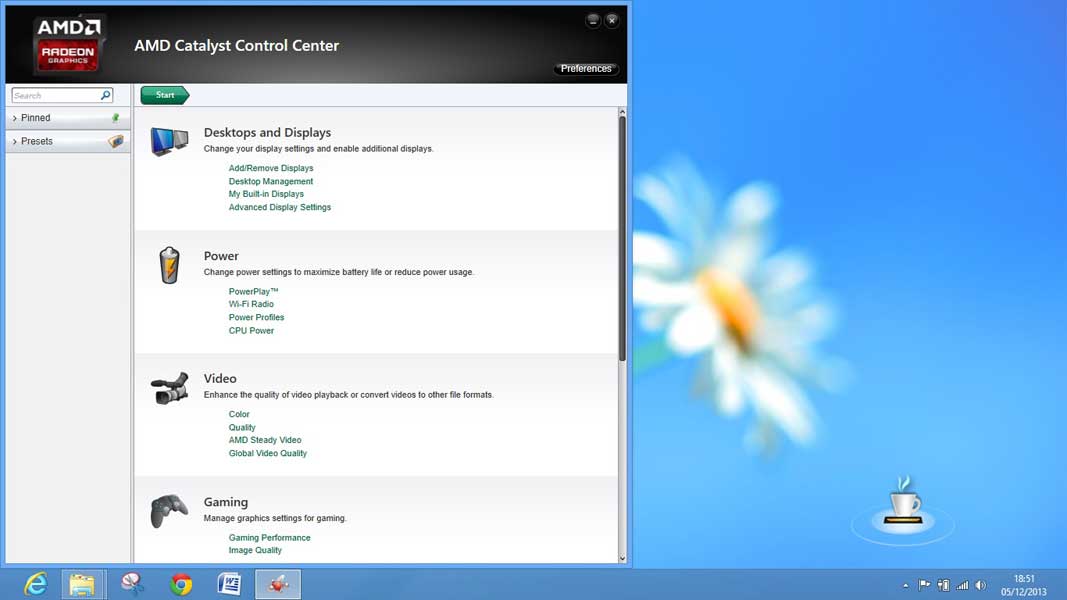Click the Gaming section heading
The height and width of the screenshot is (600, 1067).
(226, 502)
